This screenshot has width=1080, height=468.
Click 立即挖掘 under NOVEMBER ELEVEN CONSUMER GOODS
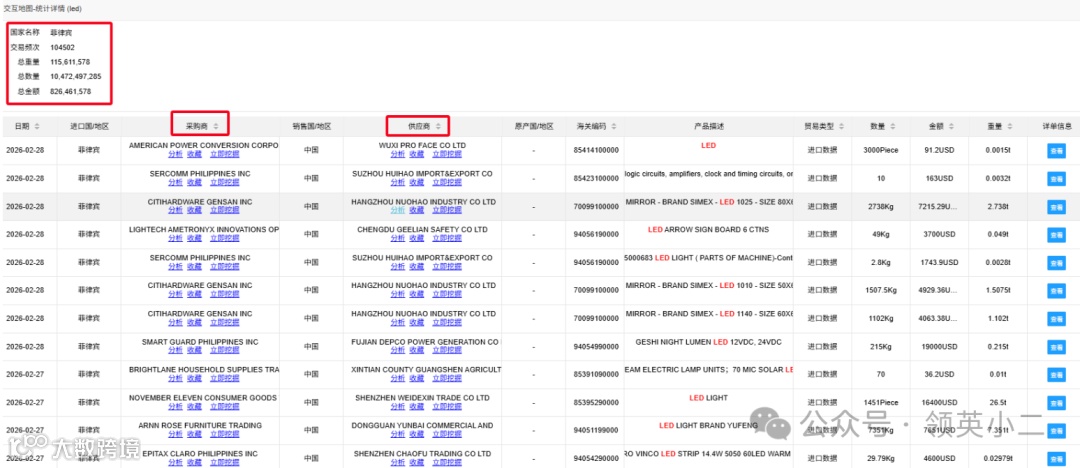pos(225,407)
